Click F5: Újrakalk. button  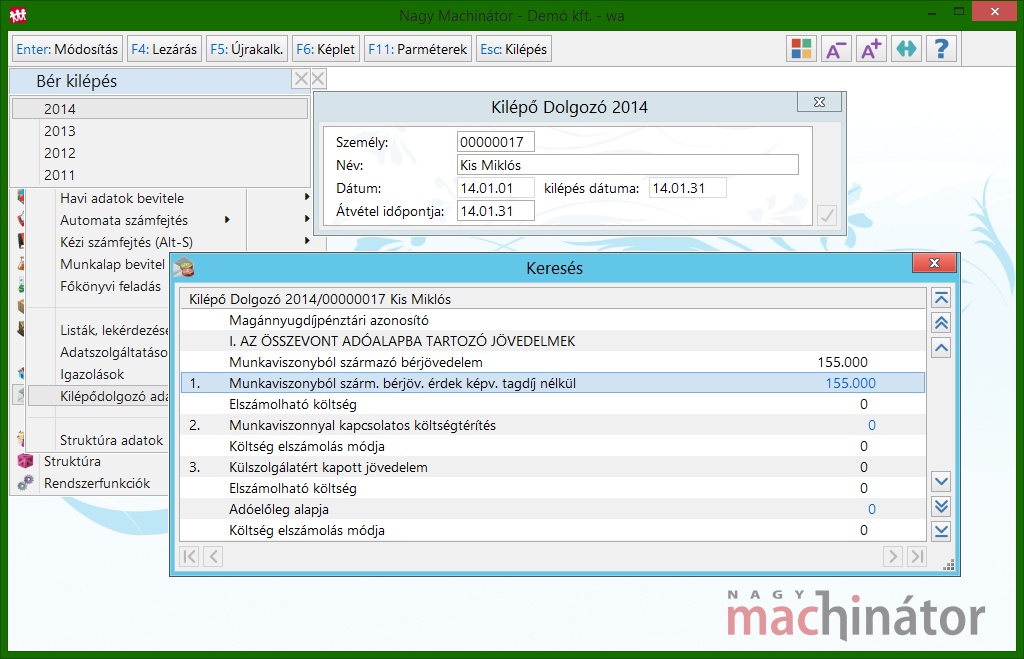247,49
